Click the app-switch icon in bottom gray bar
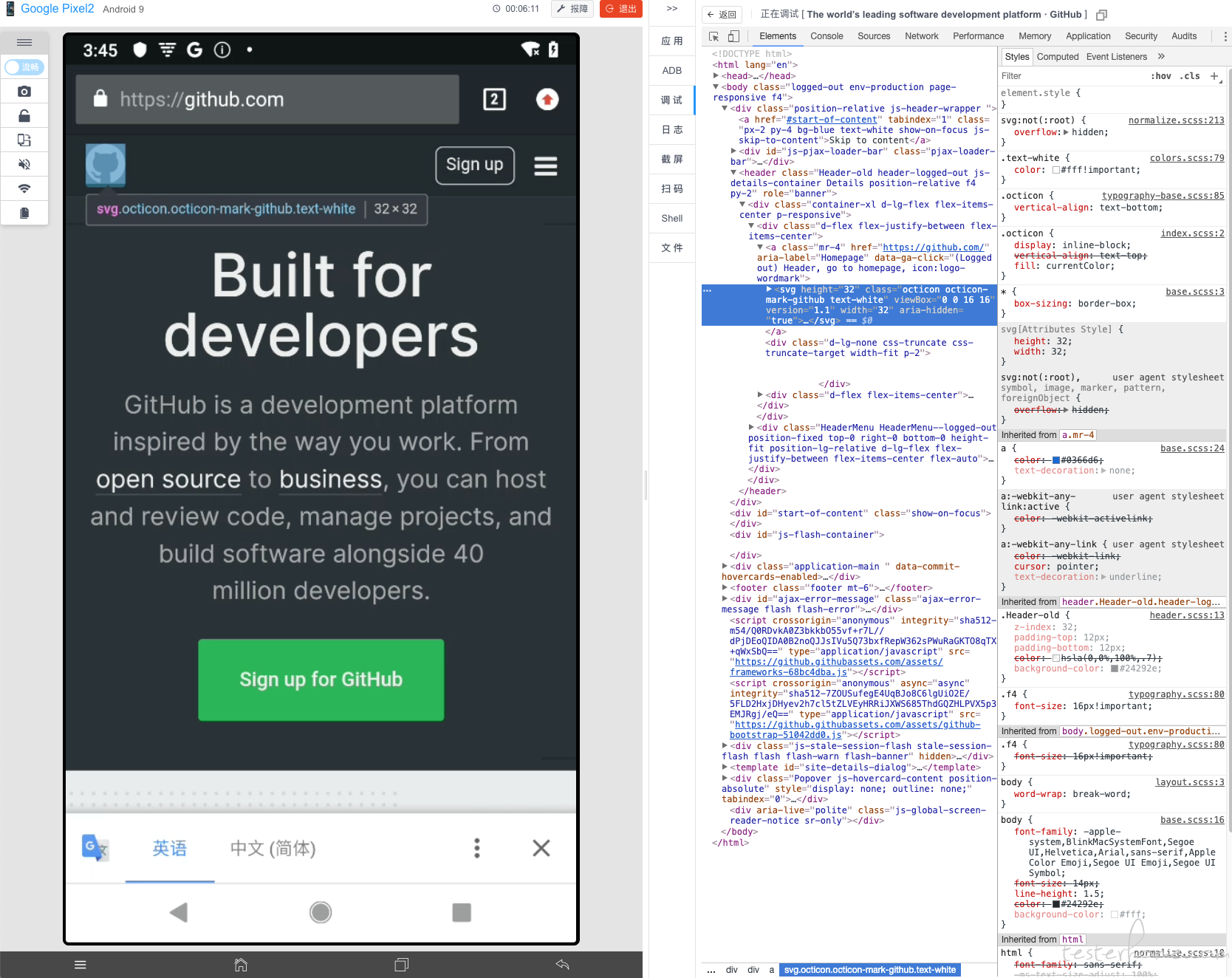 [x=402, y=965]
